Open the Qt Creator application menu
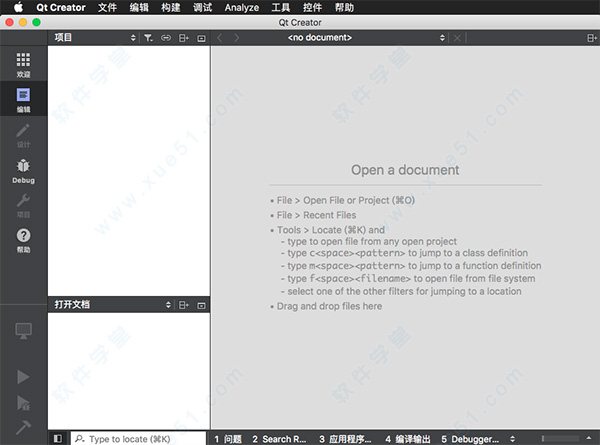This screenshot has height=445, width=600. click(x=61, y=7)
